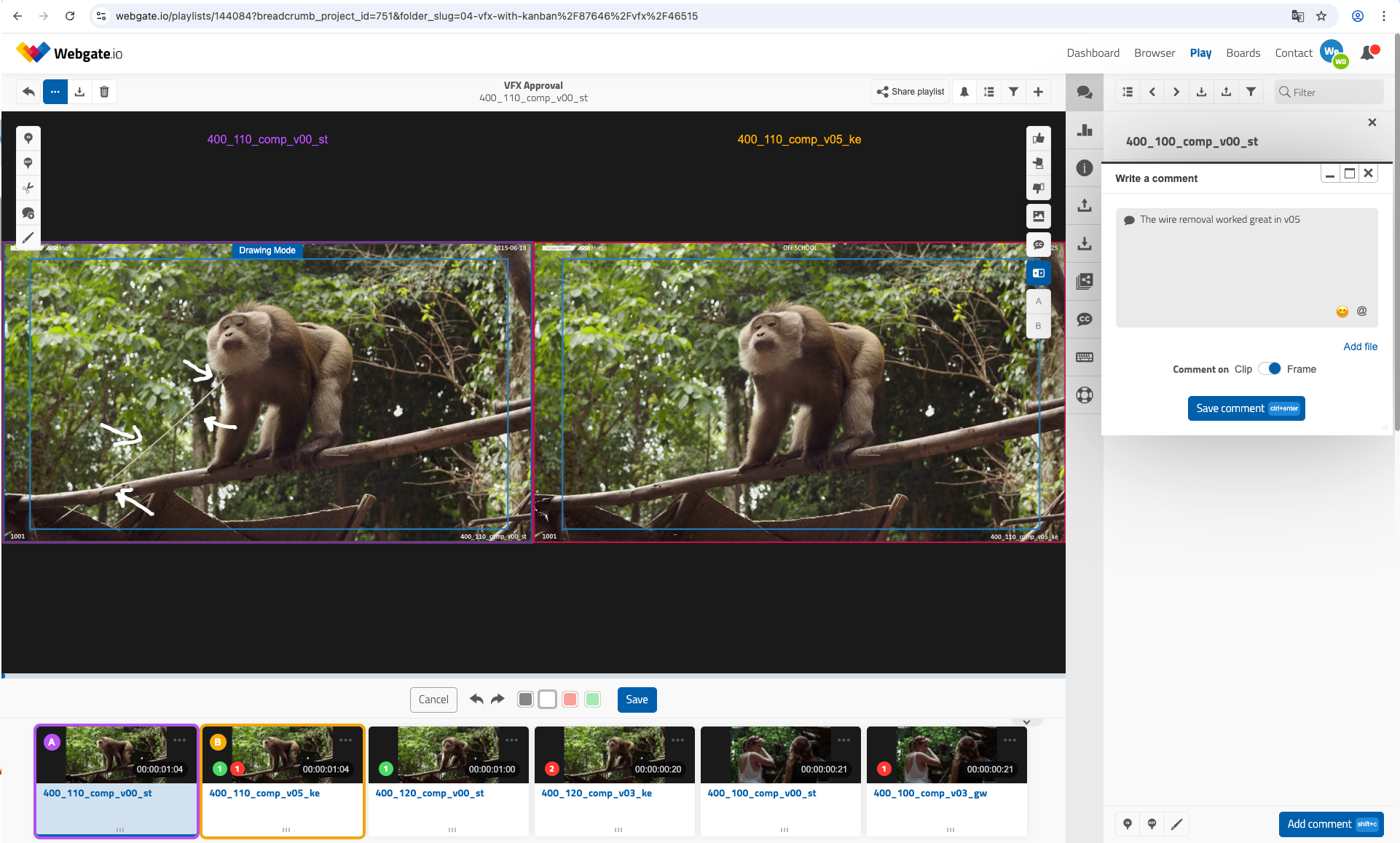Click the Add file link in the comment panel
Image resolution: width=1400 pixels, height=843 pixels.
pos(1360,347)
